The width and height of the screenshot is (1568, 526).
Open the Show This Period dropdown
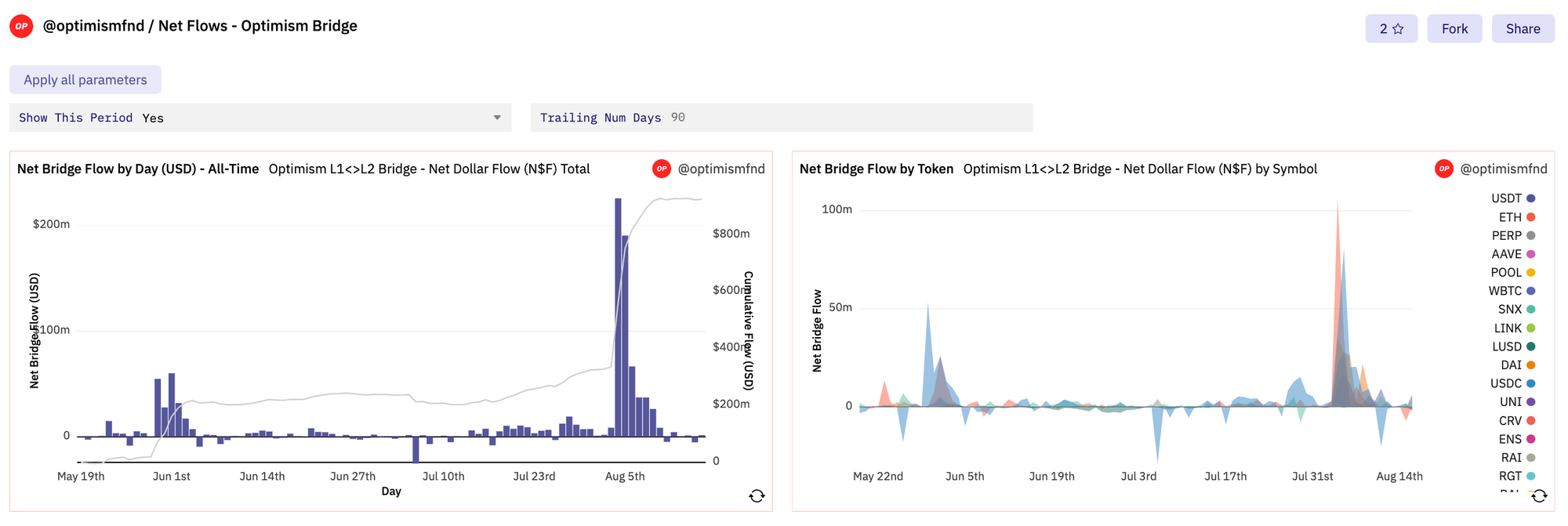(x=260, y=118)
